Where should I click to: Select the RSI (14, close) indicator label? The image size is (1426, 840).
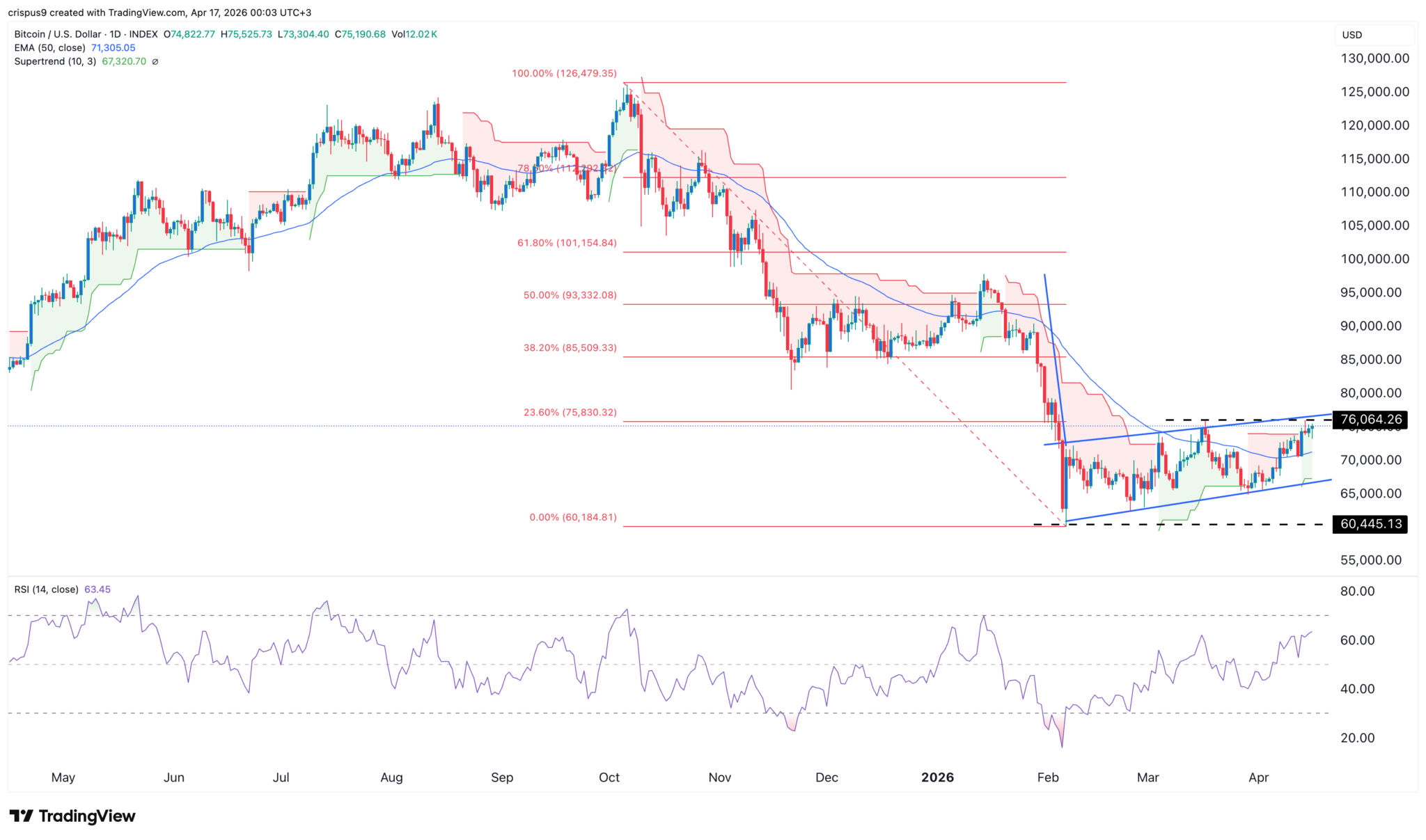[x=46, y=589]
